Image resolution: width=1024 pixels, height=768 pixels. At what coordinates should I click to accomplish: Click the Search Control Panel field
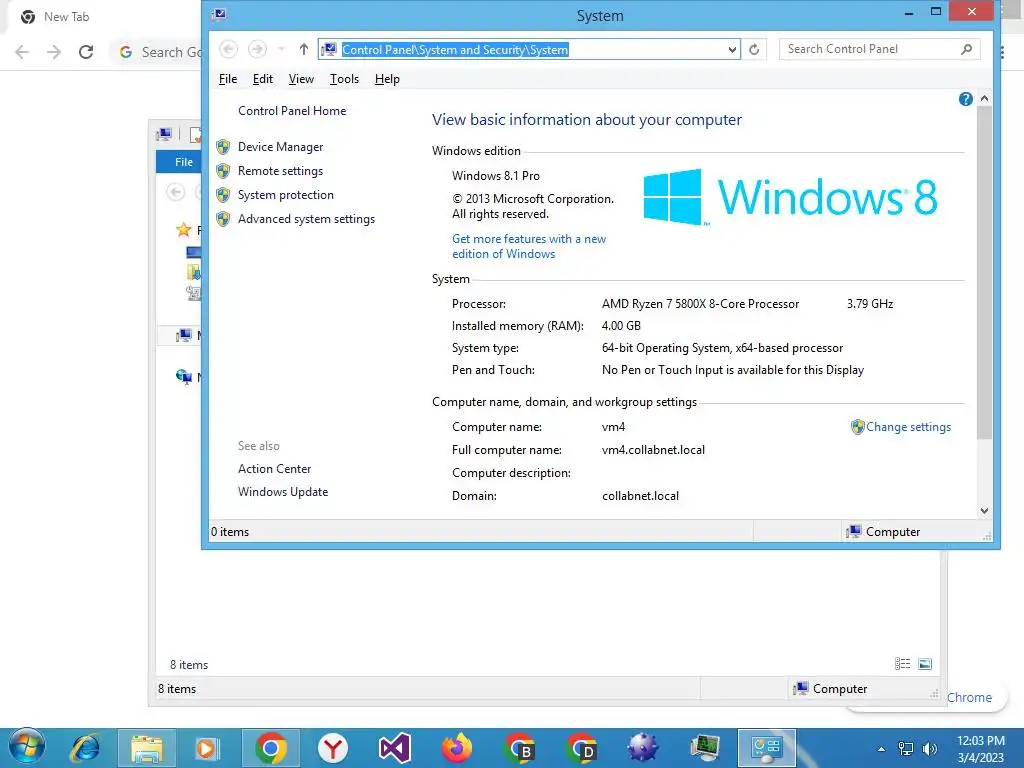(x=879, y=49)
